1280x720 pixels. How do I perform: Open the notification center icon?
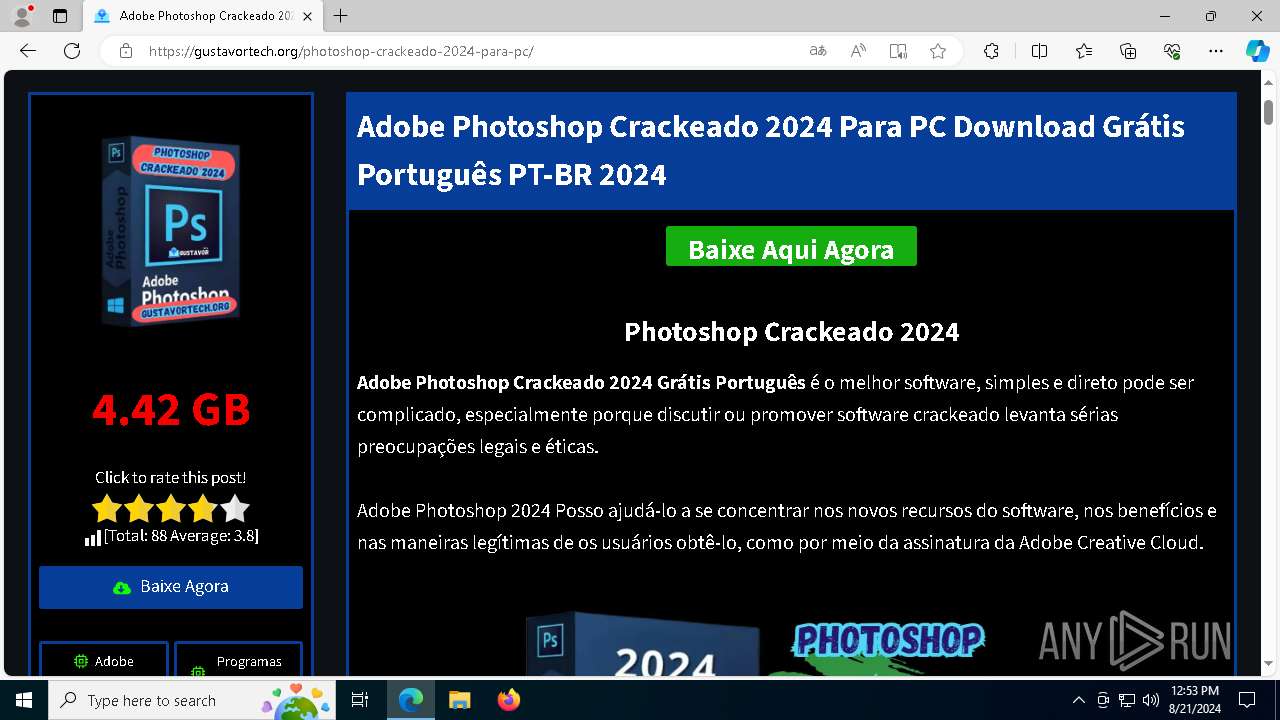pos(1247,700)
